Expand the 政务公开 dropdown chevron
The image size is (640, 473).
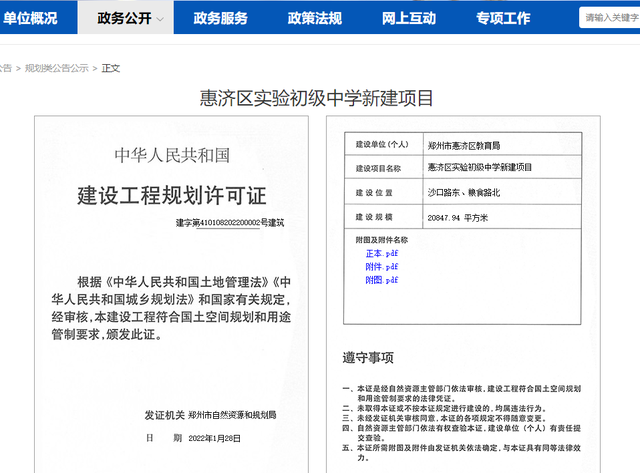[x=160, y=19]
